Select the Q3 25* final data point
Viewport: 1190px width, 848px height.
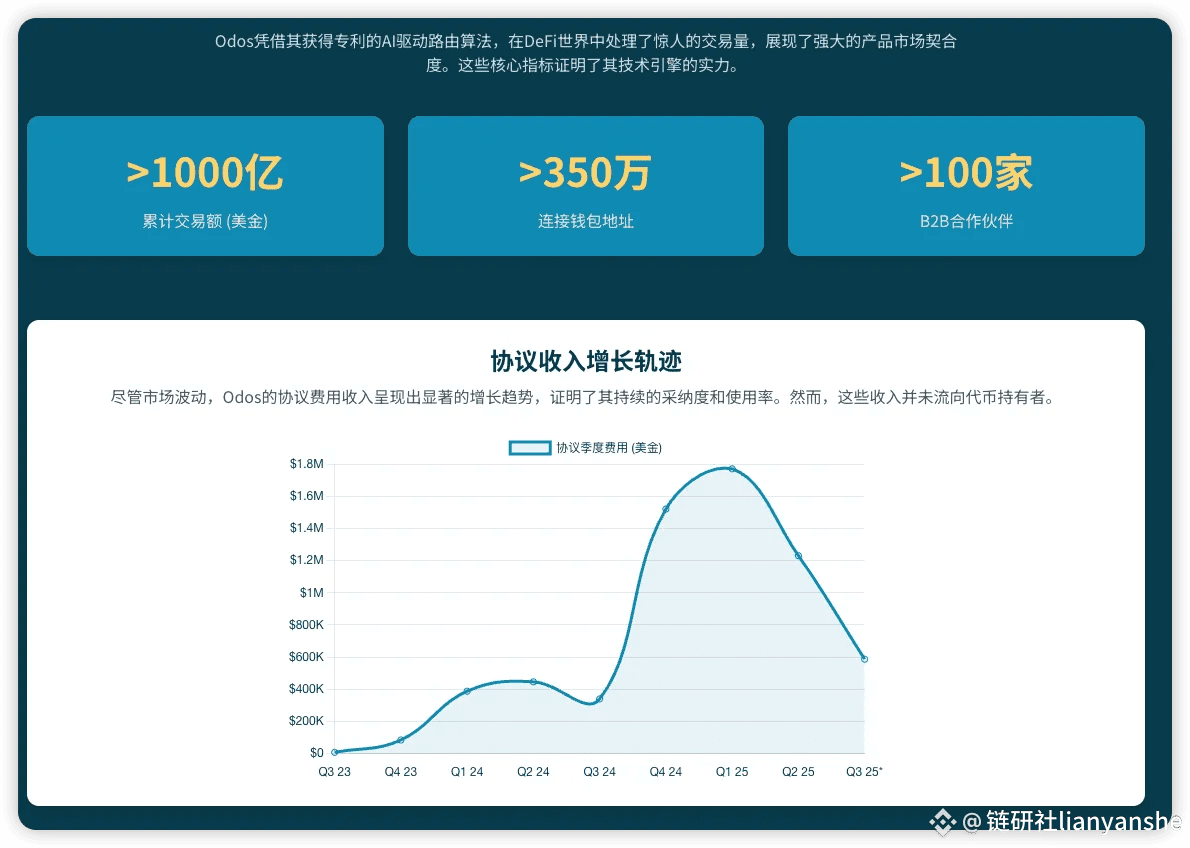tap(864, 659)
